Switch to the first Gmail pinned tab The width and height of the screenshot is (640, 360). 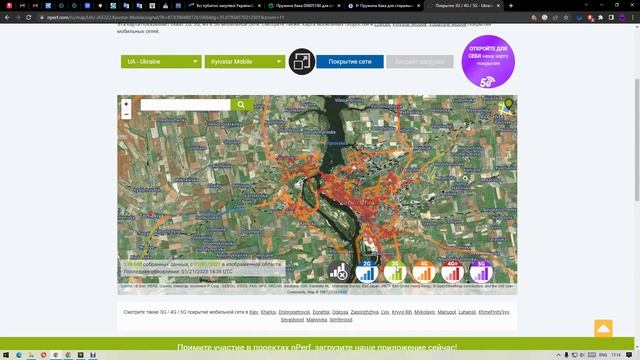pyautogui.click(x=22, y=6)
